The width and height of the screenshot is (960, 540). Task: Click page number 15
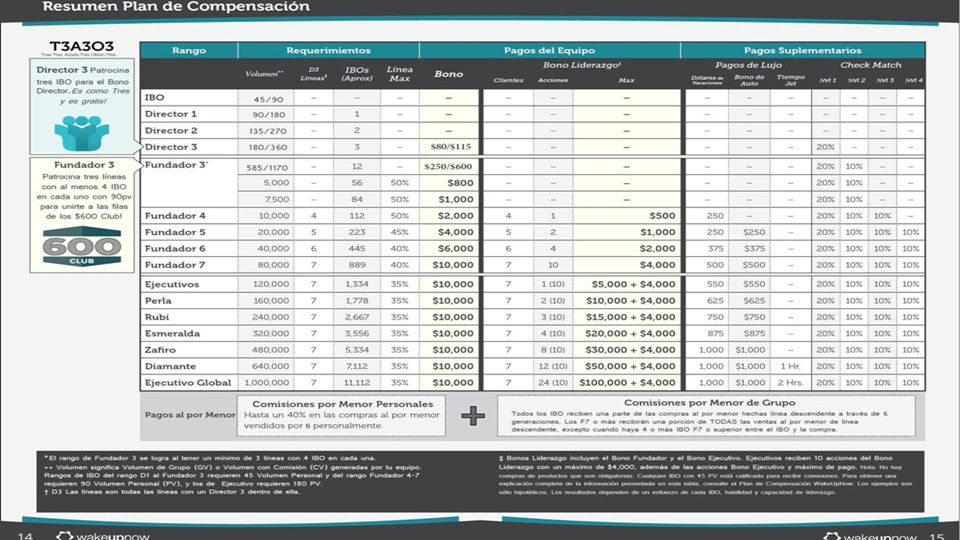pyautogui.click(x=937, y=536)
